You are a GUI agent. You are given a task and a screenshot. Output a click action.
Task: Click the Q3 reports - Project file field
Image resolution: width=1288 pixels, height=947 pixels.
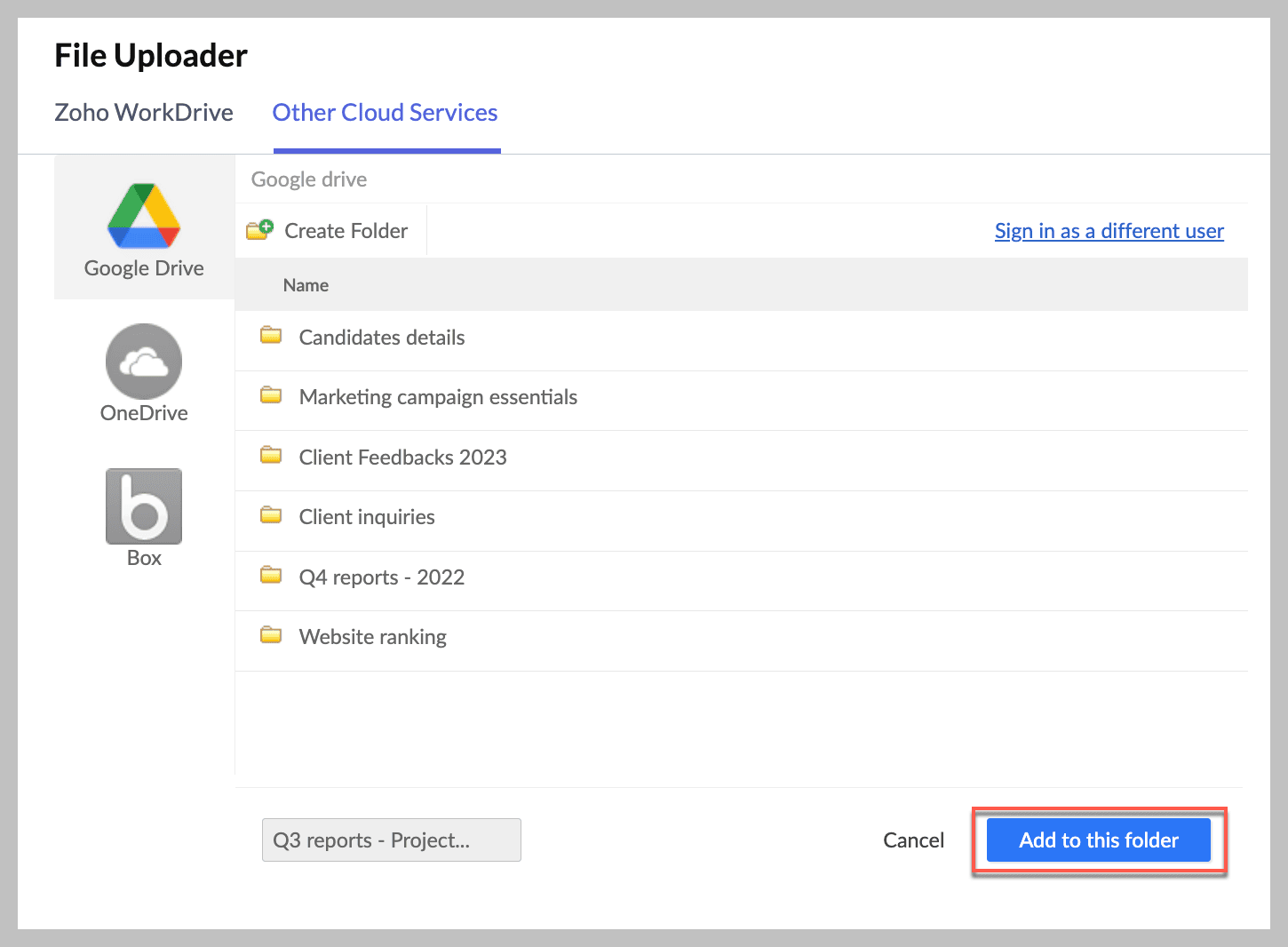(x=391, y=840)
